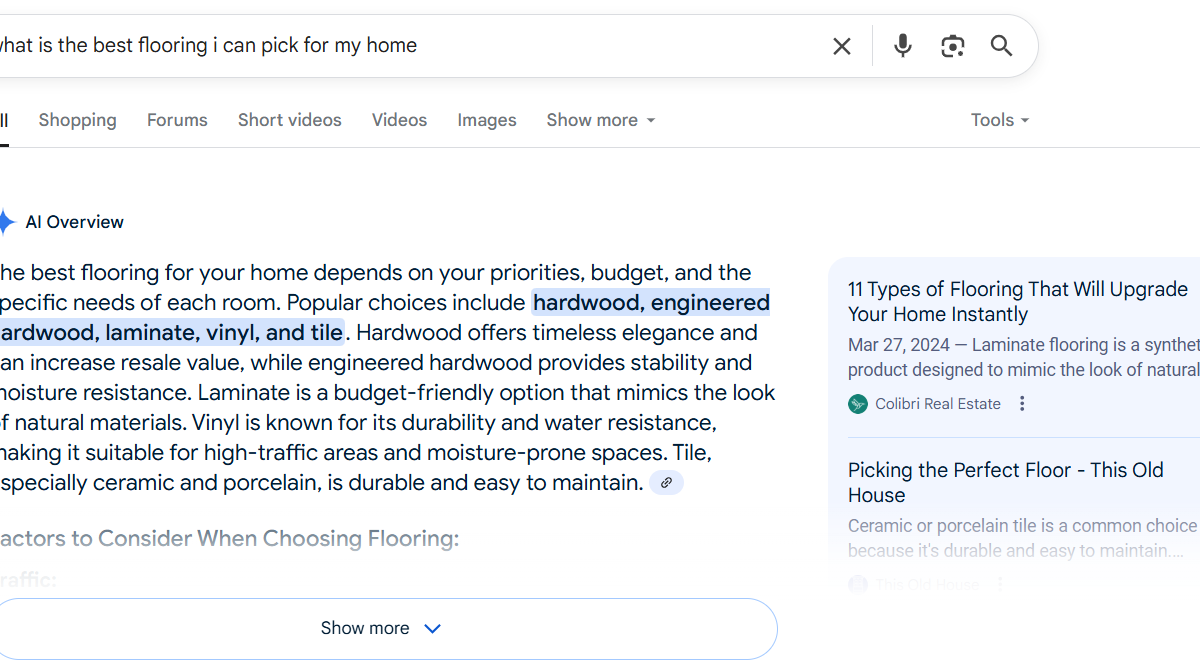Expand the Show more filters dropdown
Viewport: 1200px width, 668px height.
[601, 120]
